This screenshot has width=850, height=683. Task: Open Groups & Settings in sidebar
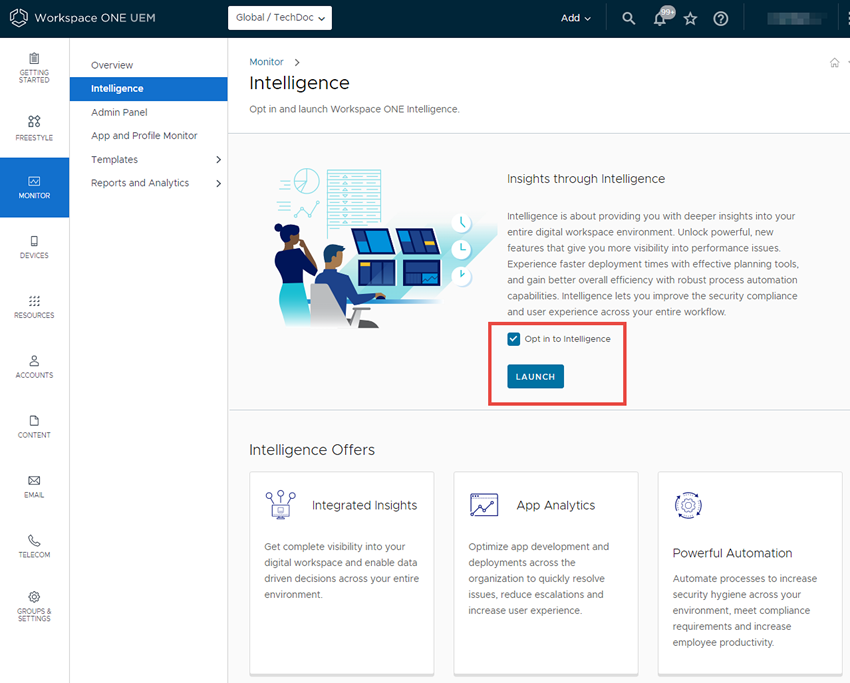click(34, 607)
